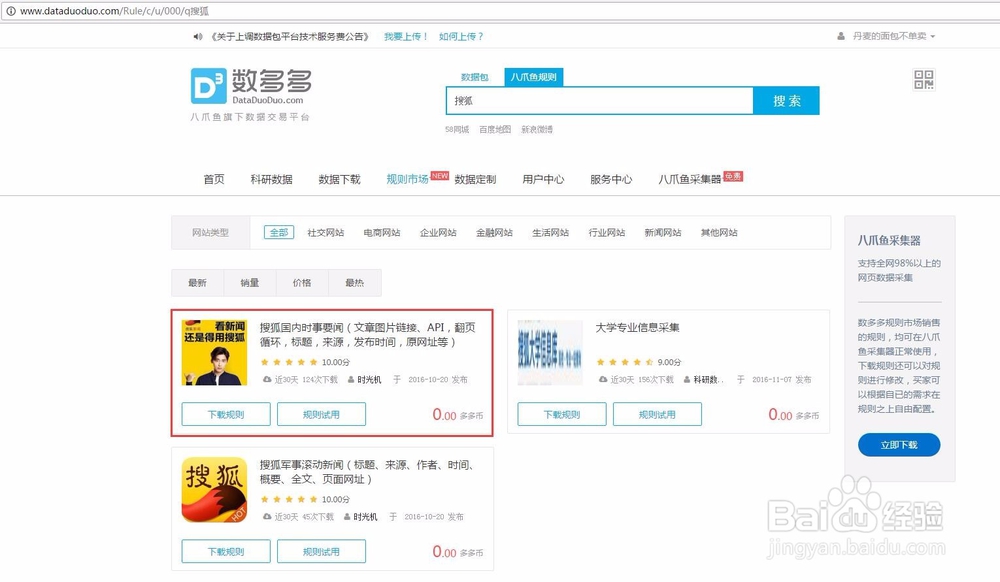Screen dimensions: 1000x582
Task: Filter by 其他网站 type
Action: coord(719,233)
